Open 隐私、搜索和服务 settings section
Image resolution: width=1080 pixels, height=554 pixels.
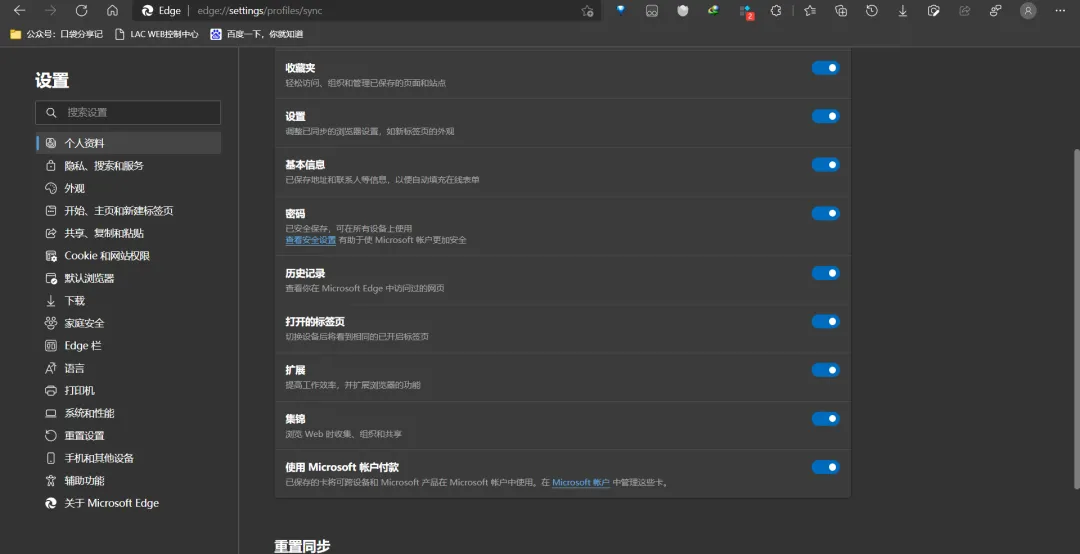click(x=128, y=165)
